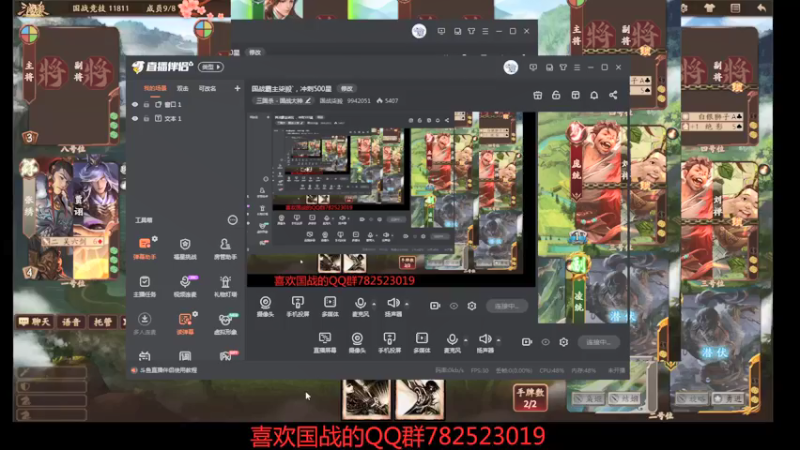Viewport: 800px width, 450px height.
Task: Open 聊天 chat tab in the game
Action: click(x=34, y=322)
